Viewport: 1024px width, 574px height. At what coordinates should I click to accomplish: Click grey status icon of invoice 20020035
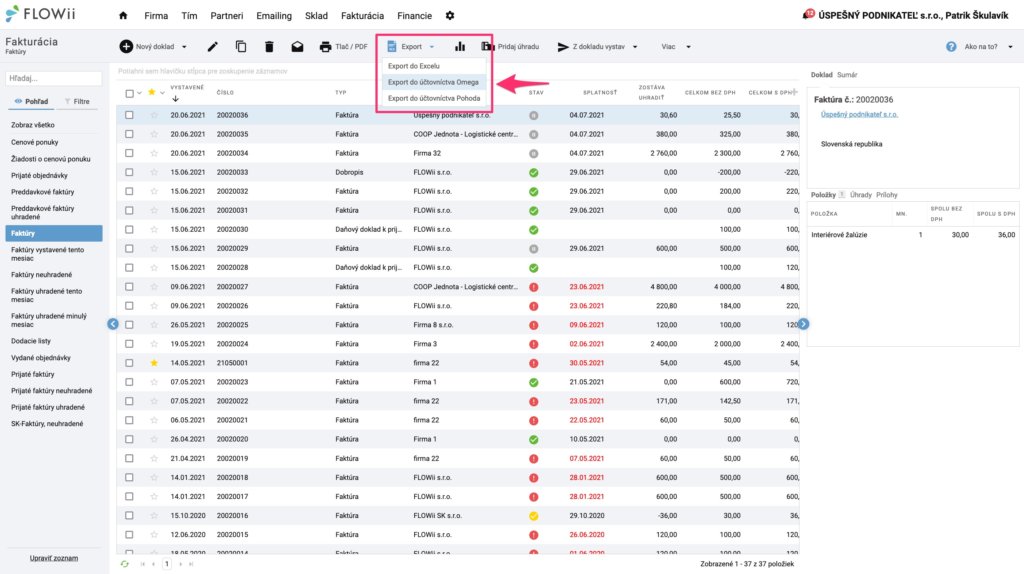pos(534,134)
